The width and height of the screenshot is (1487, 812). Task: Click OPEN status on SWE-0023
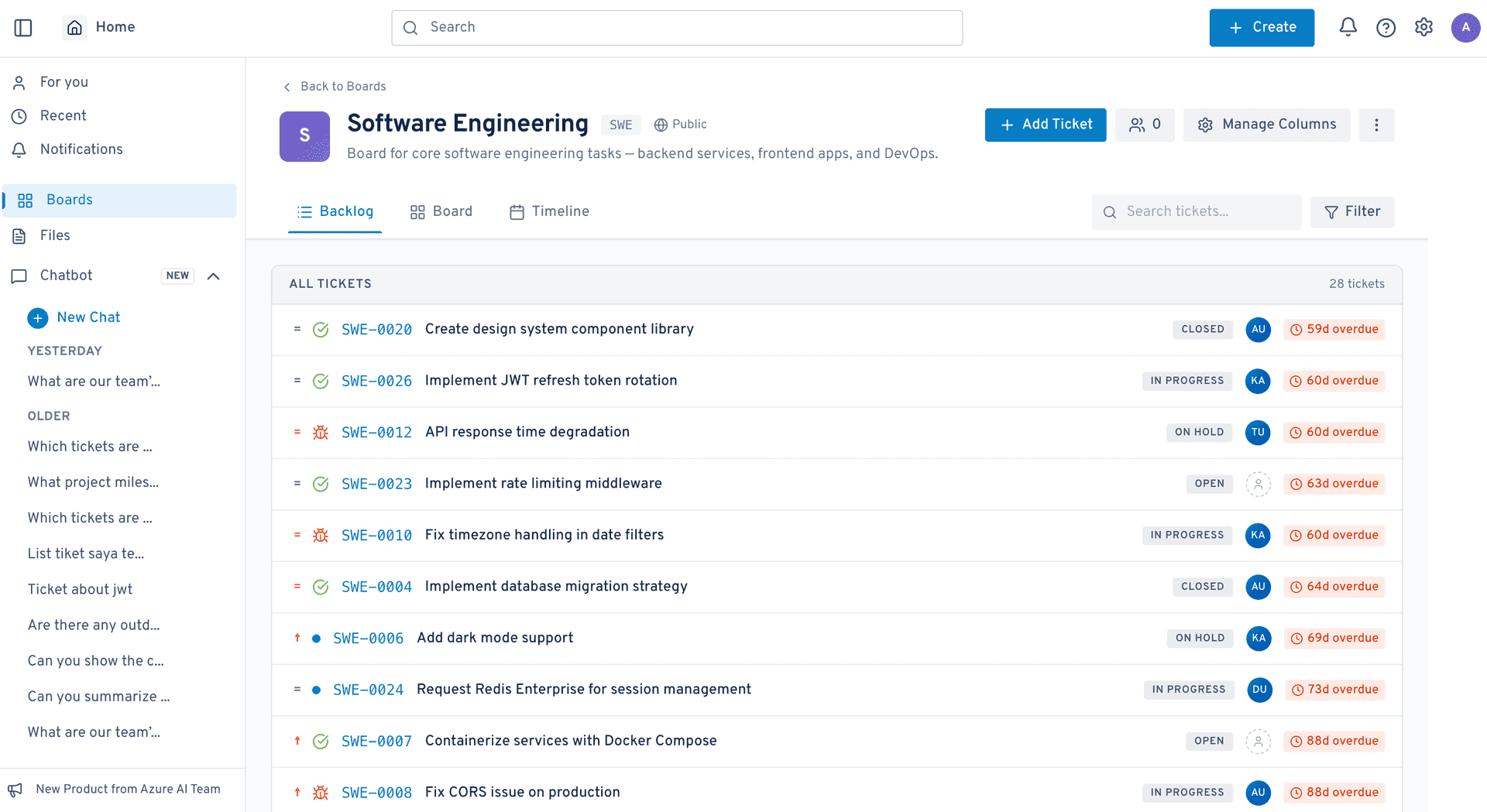coord(1209,484)
